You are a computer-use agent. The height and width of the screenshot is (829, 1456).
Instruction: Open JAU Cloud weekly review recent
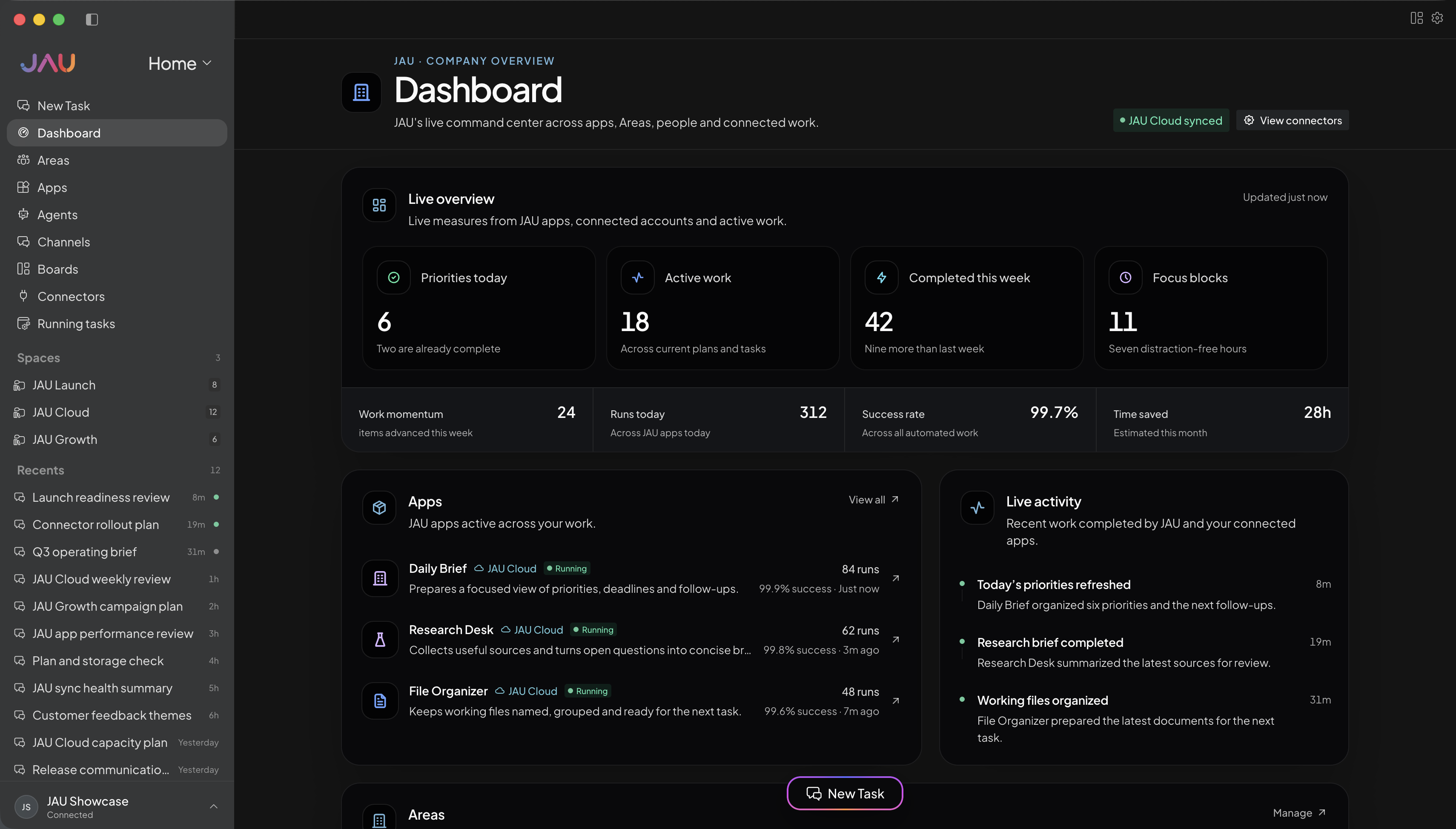117,579
